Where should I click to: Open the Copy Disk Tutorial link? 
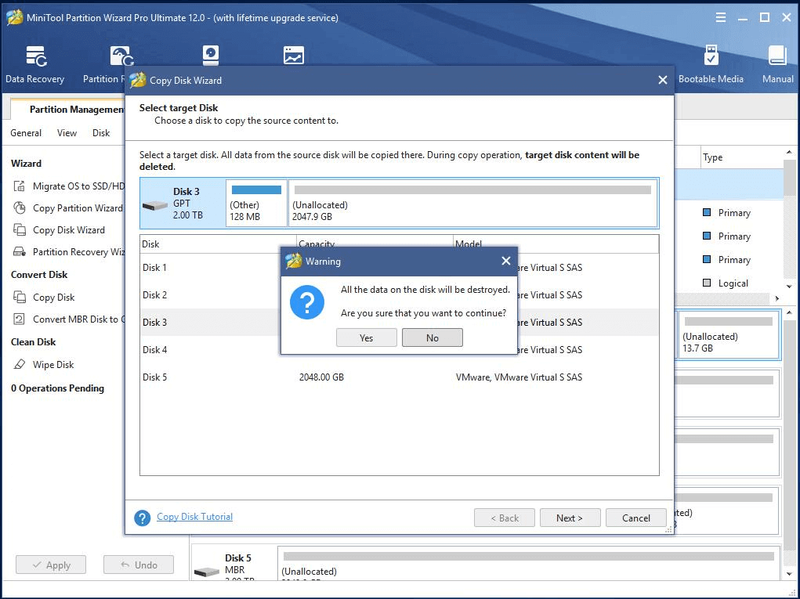pos(194,516)
